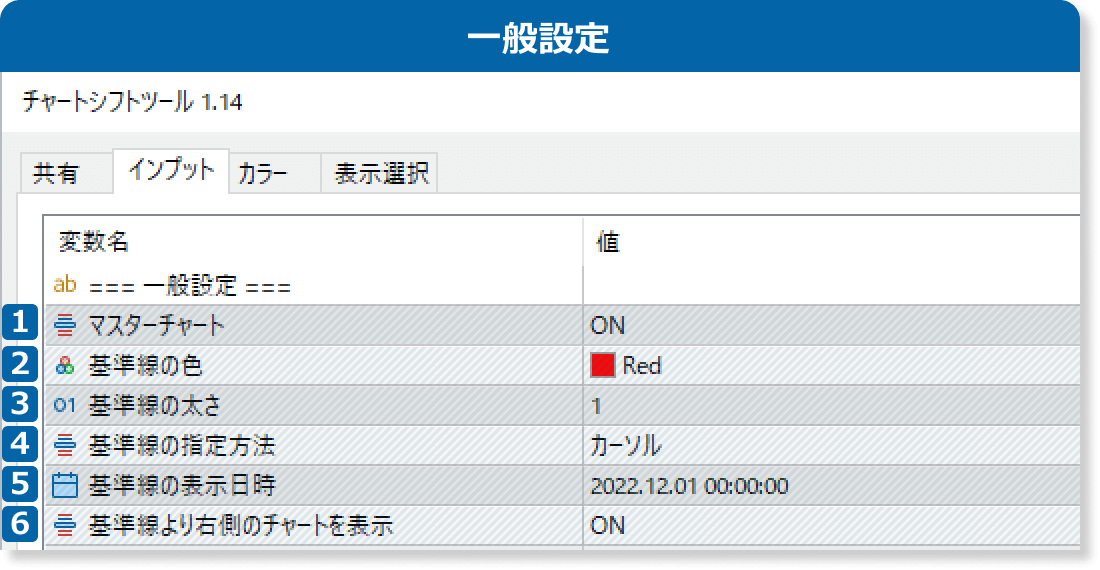
Task: Click the enum icon beside マスターチャート
Action: tap(65, 325)
